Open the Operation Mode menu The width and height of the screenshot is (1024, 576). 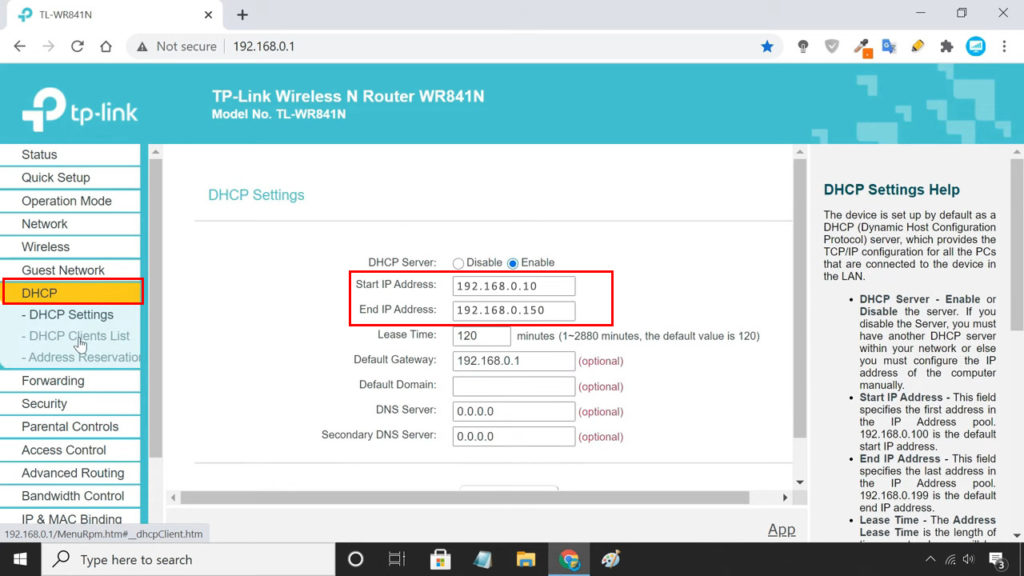click(70, 201)
